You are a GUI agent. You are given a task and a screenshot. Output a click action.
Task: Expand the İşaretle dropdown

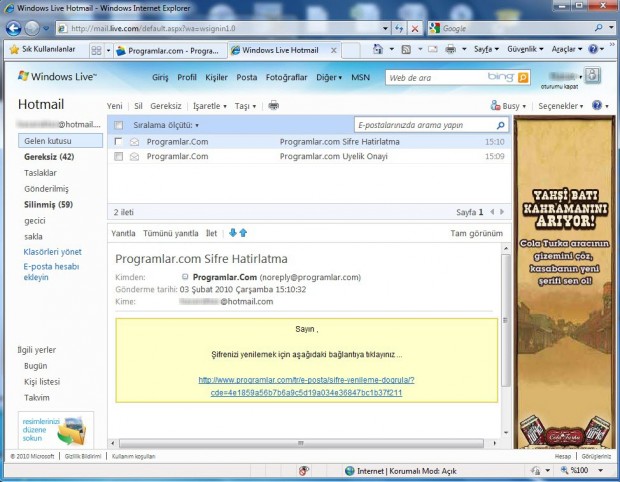pyautogui.click(x=210, y=106)
